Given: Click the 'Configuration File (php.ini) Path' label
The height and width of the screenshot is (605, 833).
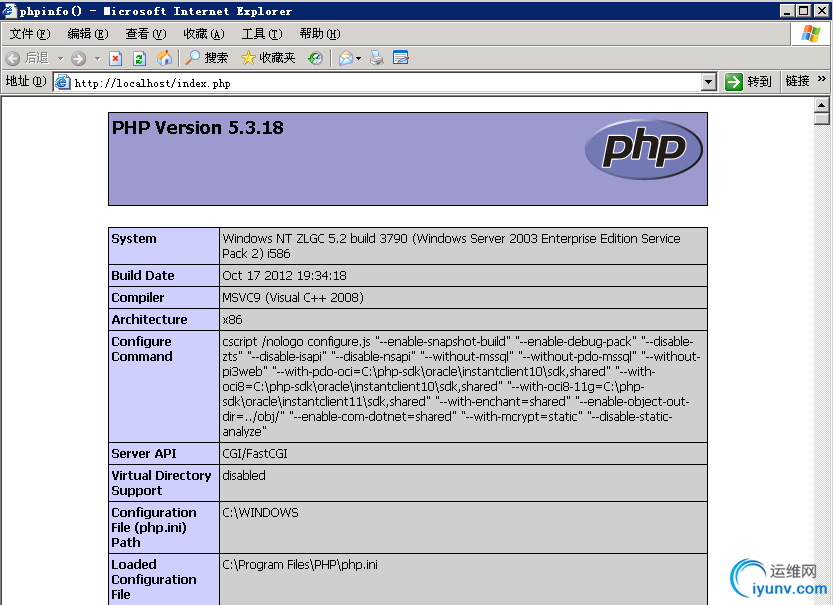Looking at the screenshot, I should pyautogui.click(x=154, y=527).
